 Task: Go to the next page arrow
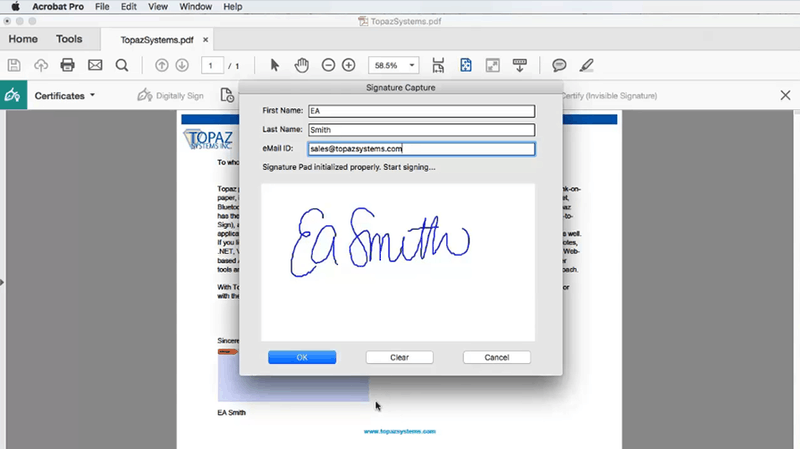click(182, 65)
